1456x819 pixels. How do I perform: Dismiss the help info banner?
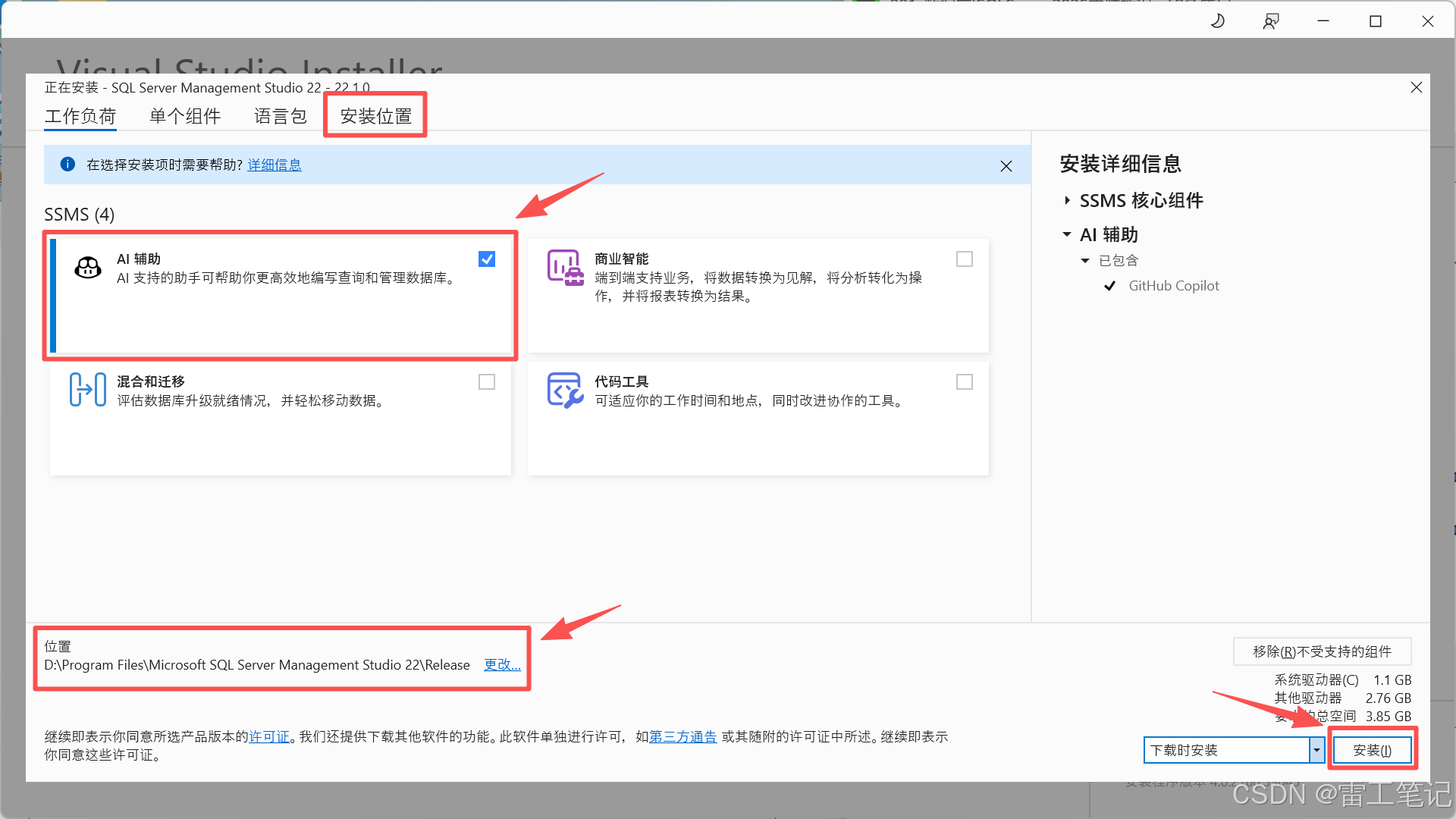tap(1006, 166)
